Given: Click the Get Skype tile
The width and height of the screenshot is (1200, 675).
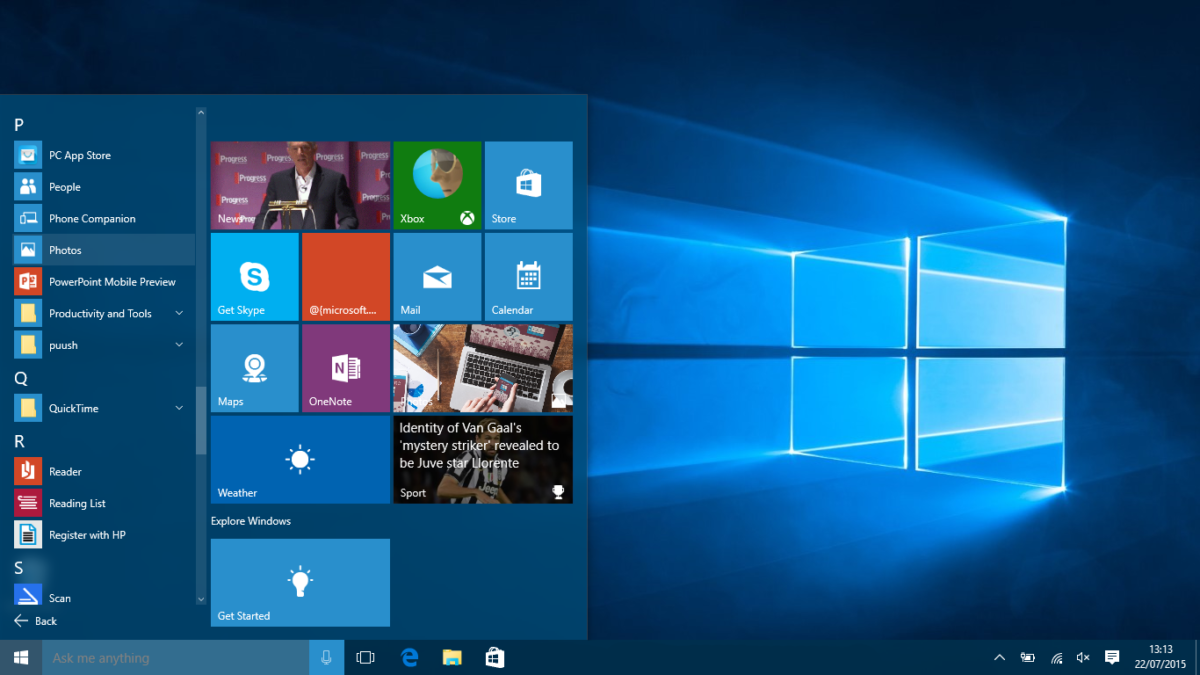Looking at the screenshot, I should (254, 276).
